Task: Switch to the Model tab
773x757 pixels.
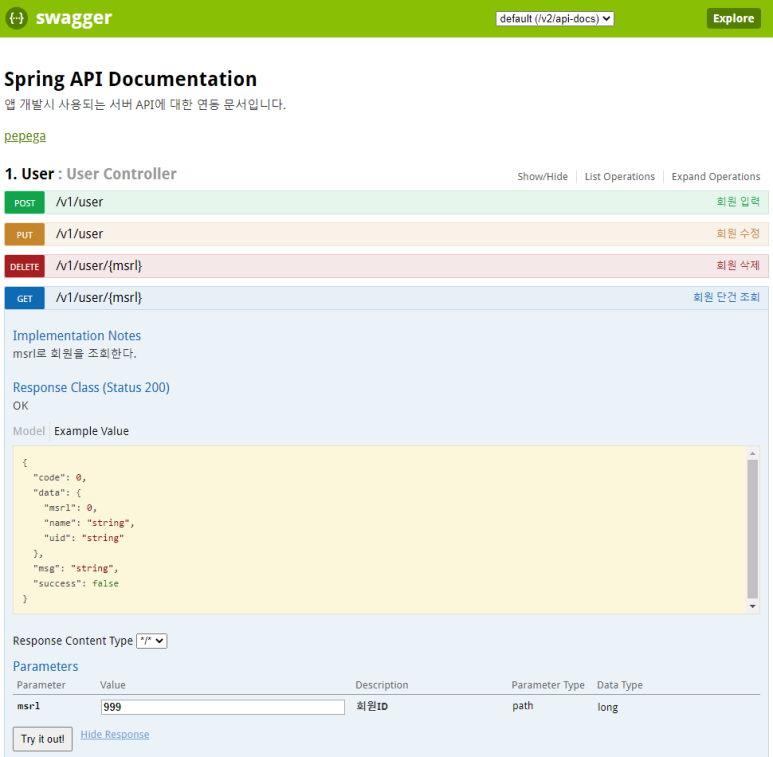Action: 29,431
